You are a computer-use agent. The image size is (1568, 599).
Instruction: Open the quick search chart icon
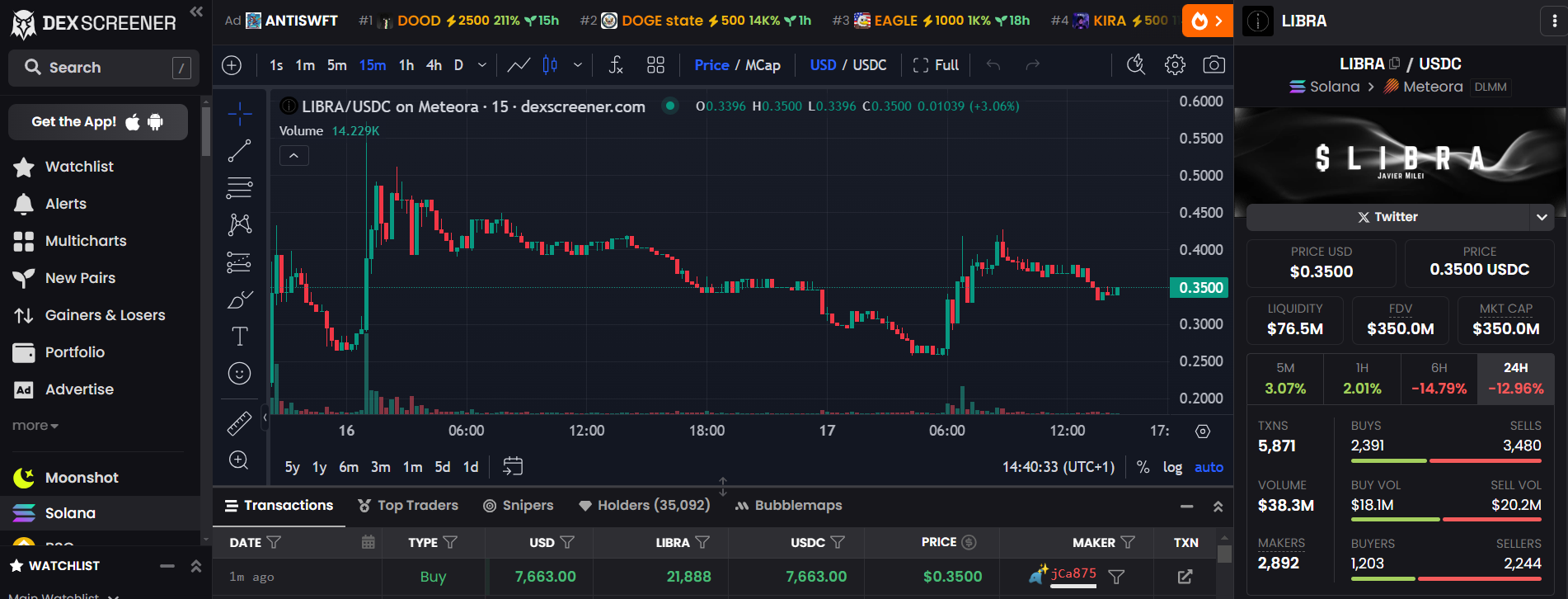point(1136,64)
